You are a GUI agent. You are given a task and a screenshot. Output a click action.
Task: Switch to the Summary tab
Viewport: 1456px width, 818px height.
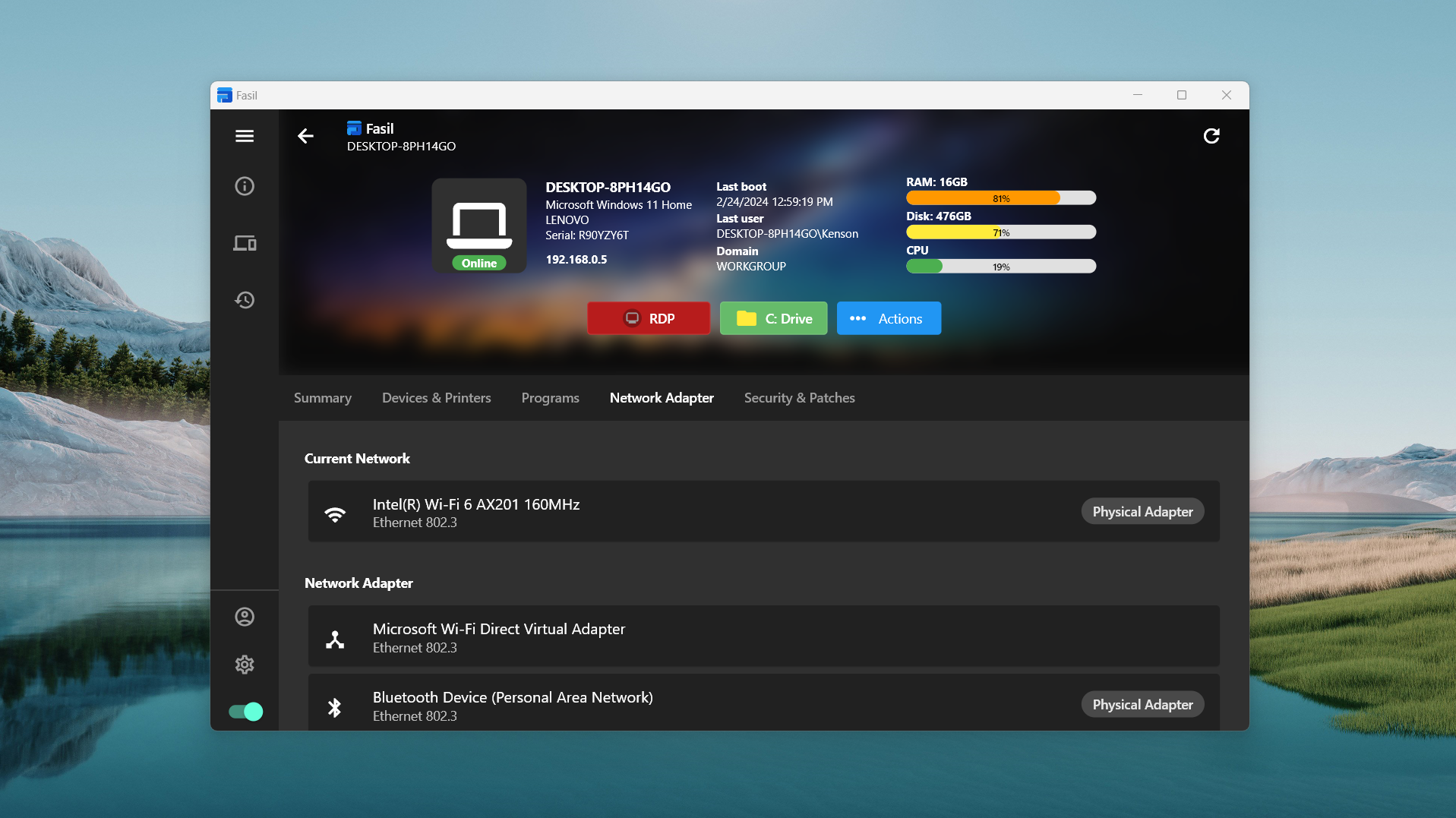coord(323,398)
